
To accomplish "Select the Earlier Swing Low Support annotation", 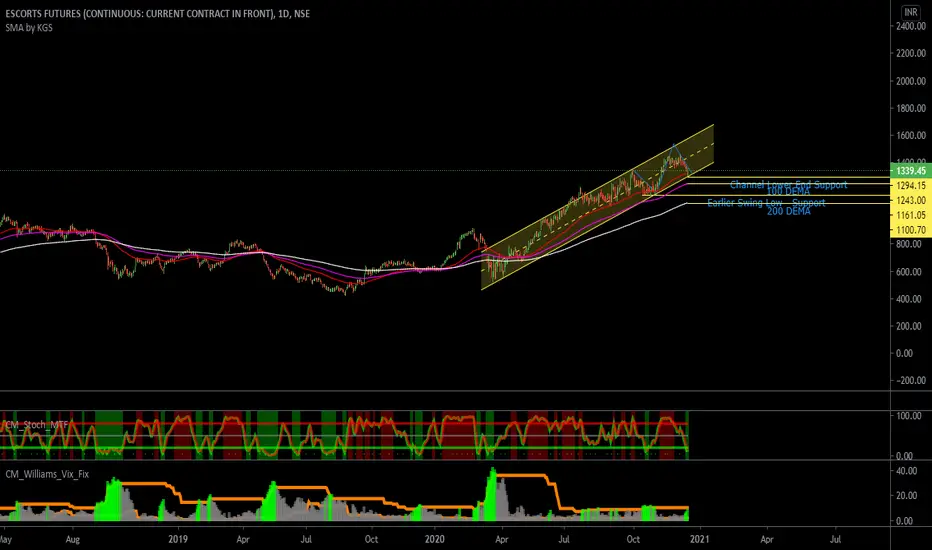I will tap(766, 203).
